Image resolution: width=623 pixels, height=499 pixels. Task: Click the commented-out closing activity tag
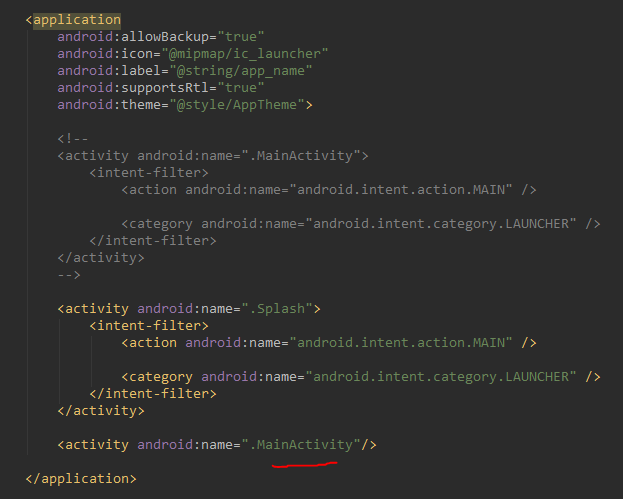coord(101,258)
